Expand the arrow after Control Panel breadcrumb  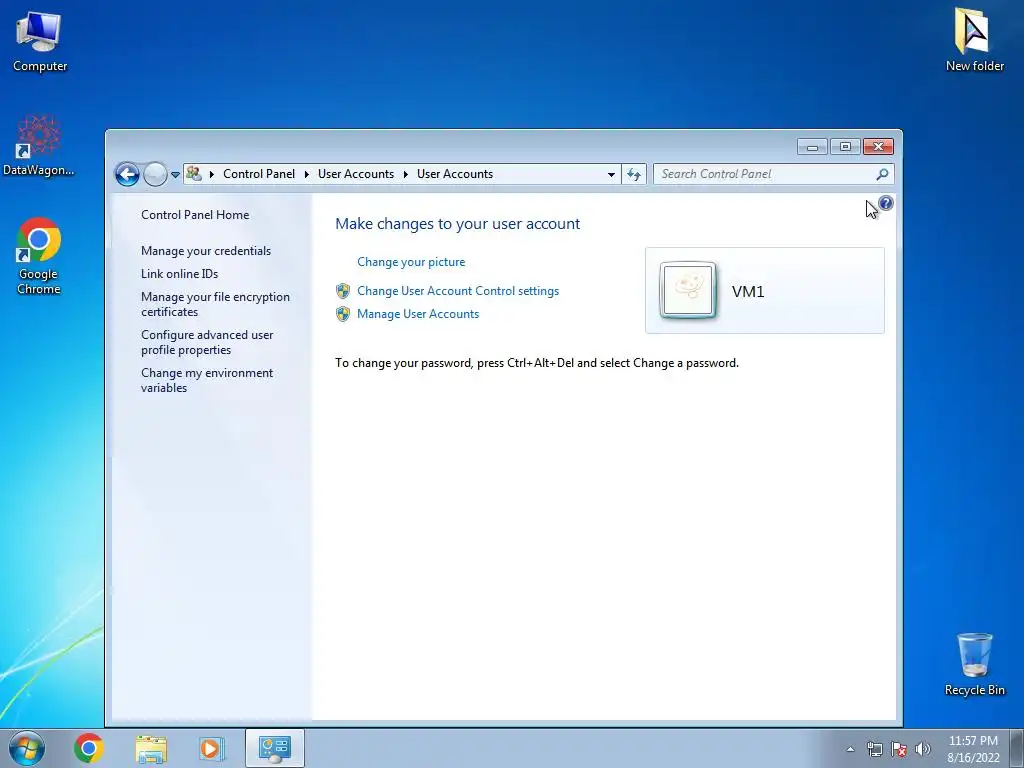tap(306, 174)
